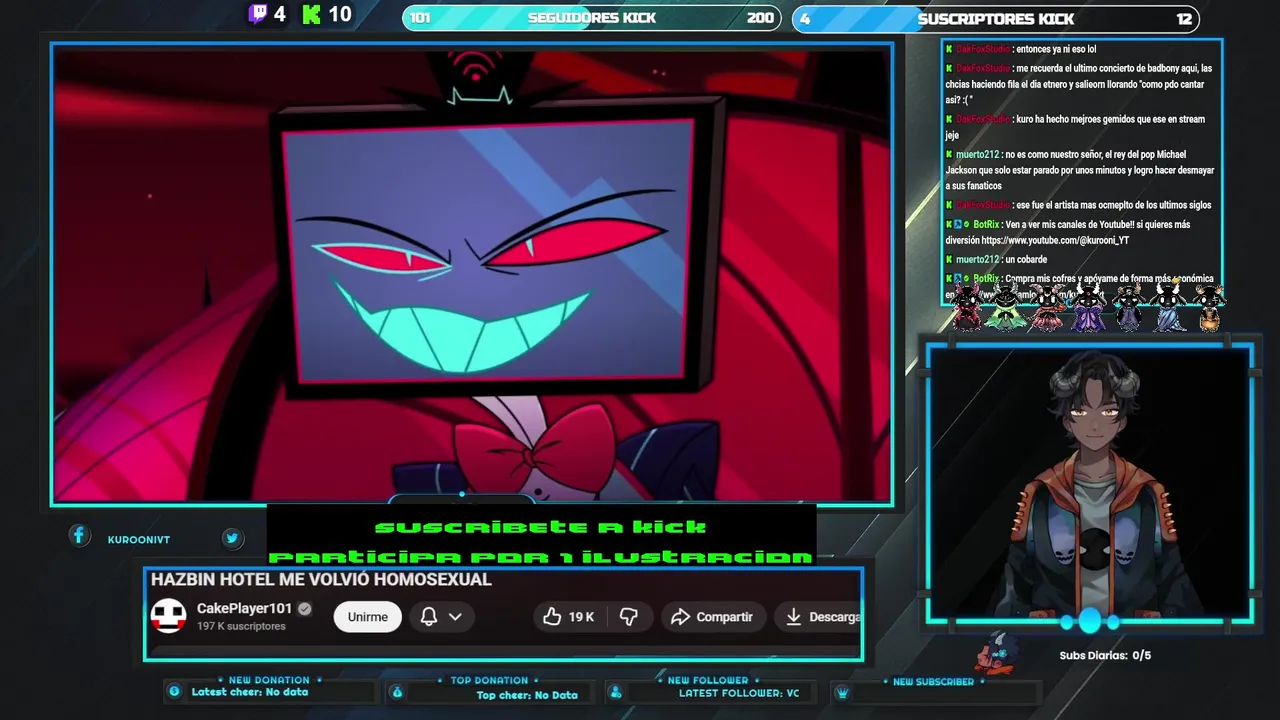1280x720 pixels.
Task: Click chat message 'kuro ha hecho mejroes gemidos'
Action: (1075, 127)
